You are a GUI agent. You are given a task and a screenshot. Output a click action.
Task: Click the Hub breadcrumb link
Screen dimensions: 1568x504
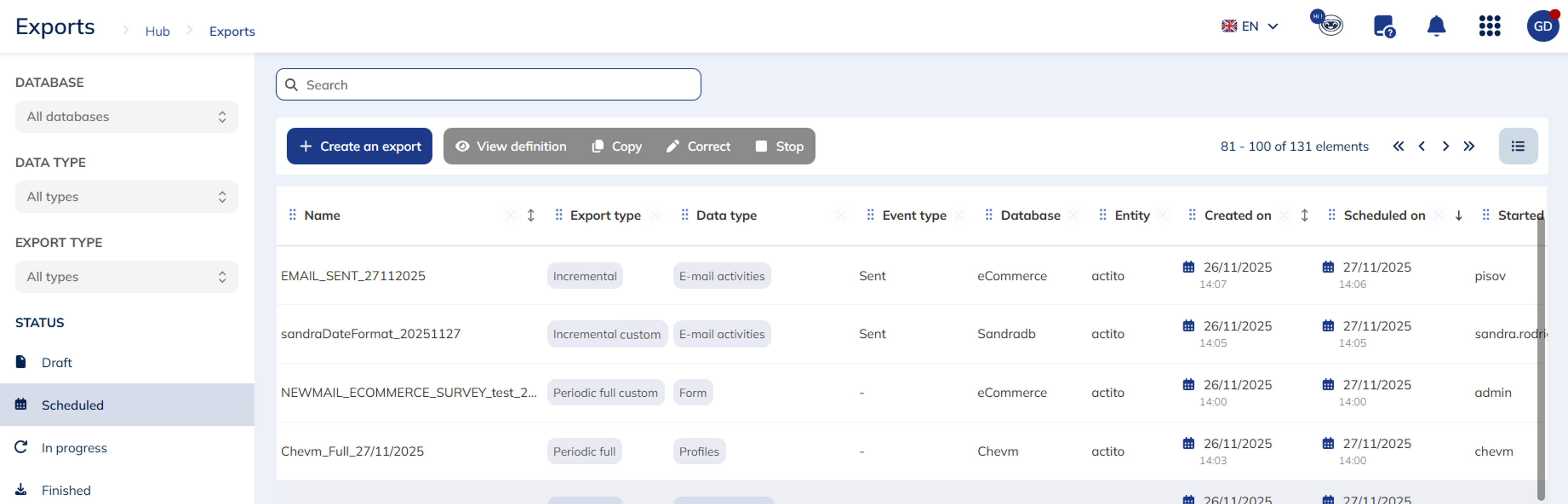(157, 31)
